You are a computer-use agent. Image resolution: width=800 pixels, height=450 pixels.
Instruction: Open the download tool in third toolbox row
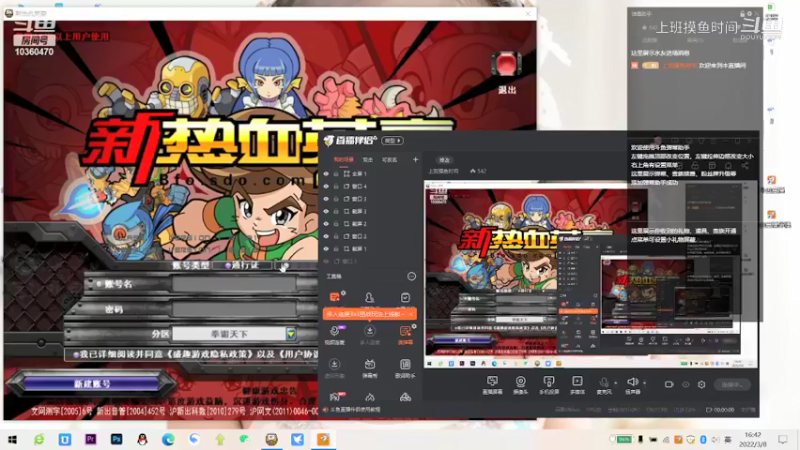(x=335, y=367)
